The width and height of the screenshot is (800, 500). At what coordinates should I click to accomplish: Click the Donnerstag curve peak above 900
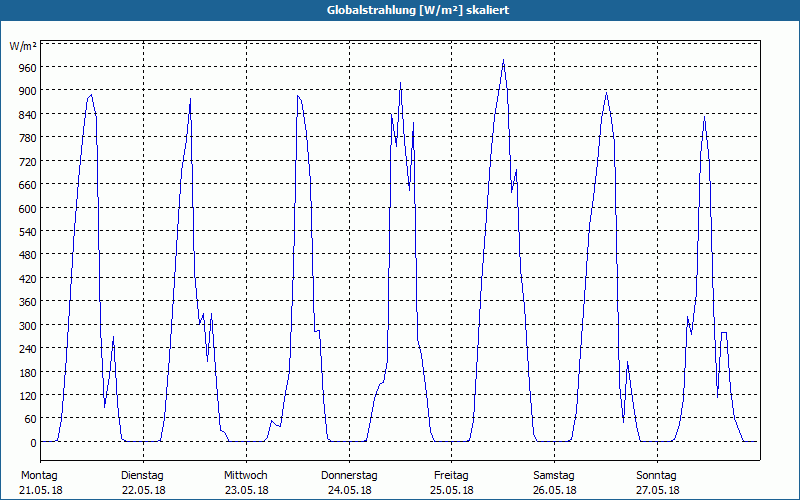coord(401,83)
